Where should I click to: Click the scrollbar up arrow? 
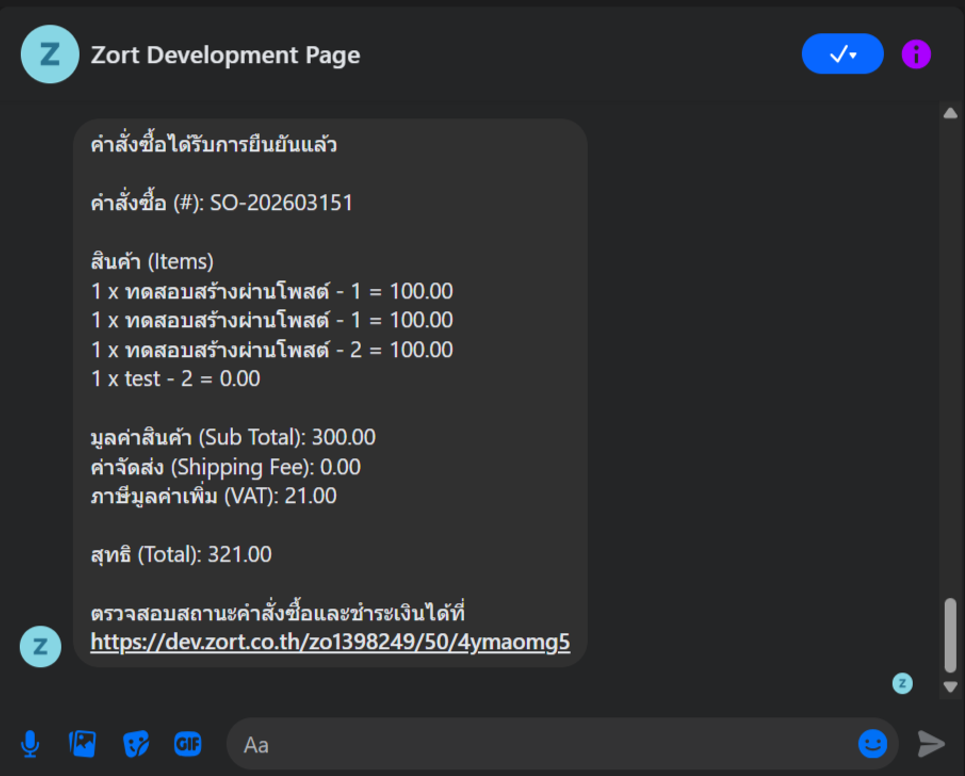tap(950, 114)
